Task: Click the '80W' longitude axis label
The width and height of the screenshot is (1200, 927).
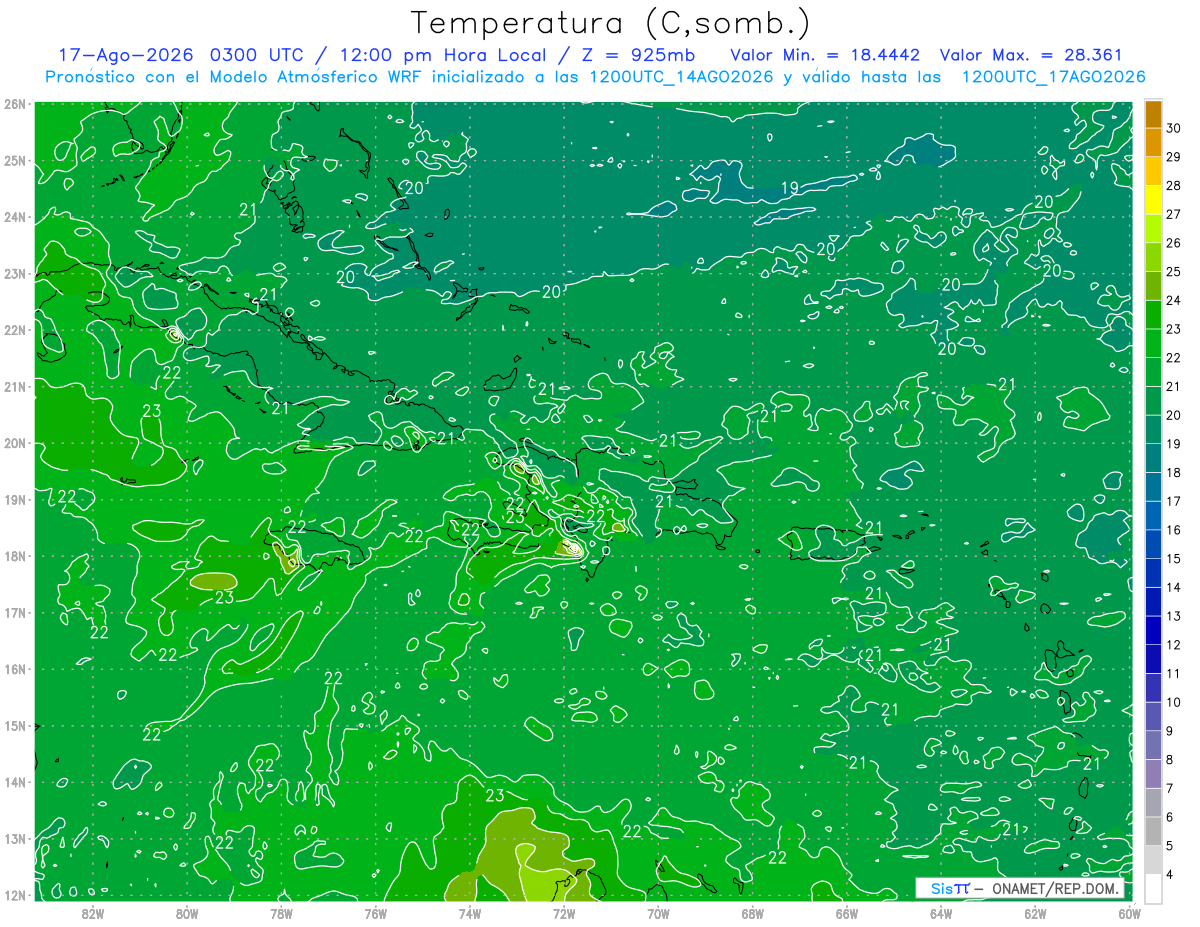Action: click(x=187, y=912)
